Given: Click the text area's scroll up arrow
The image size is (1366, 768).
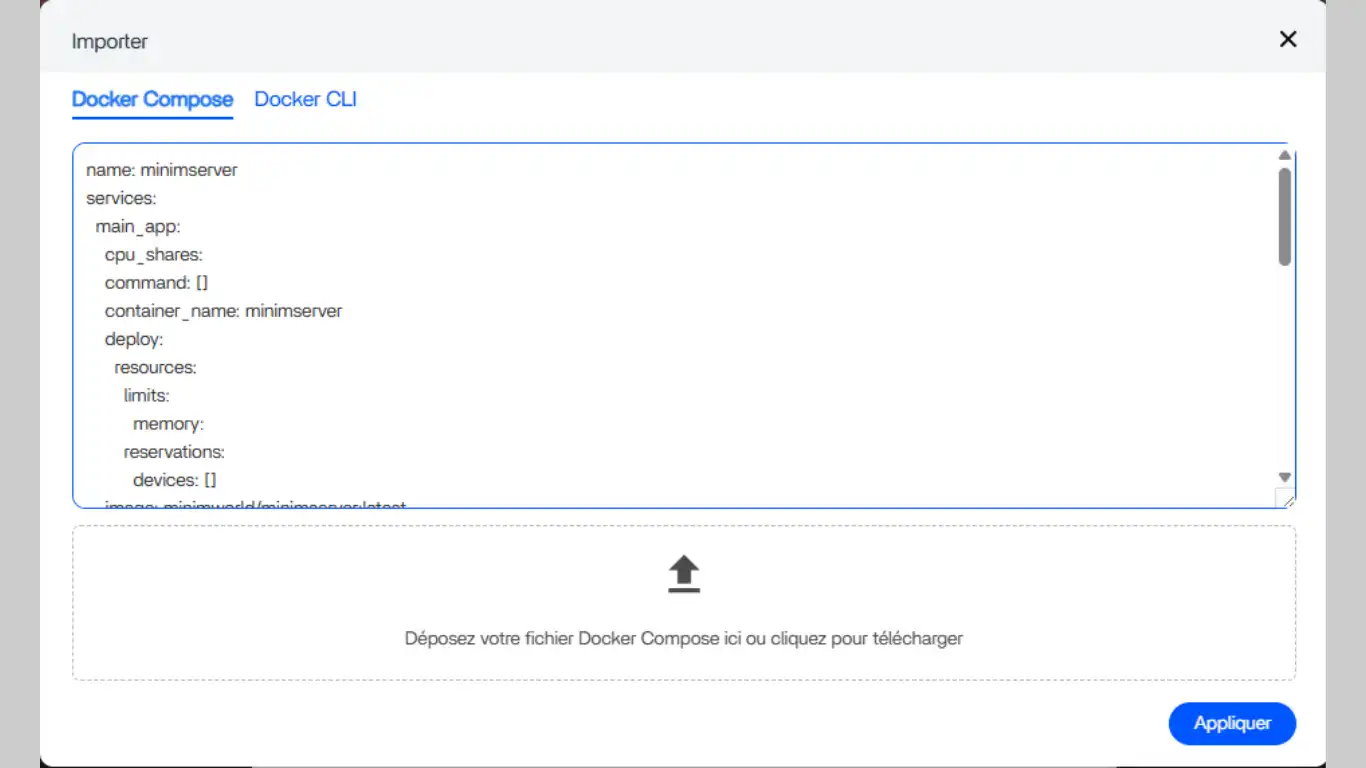Looking at the screenshot, I should [1285, 155].
